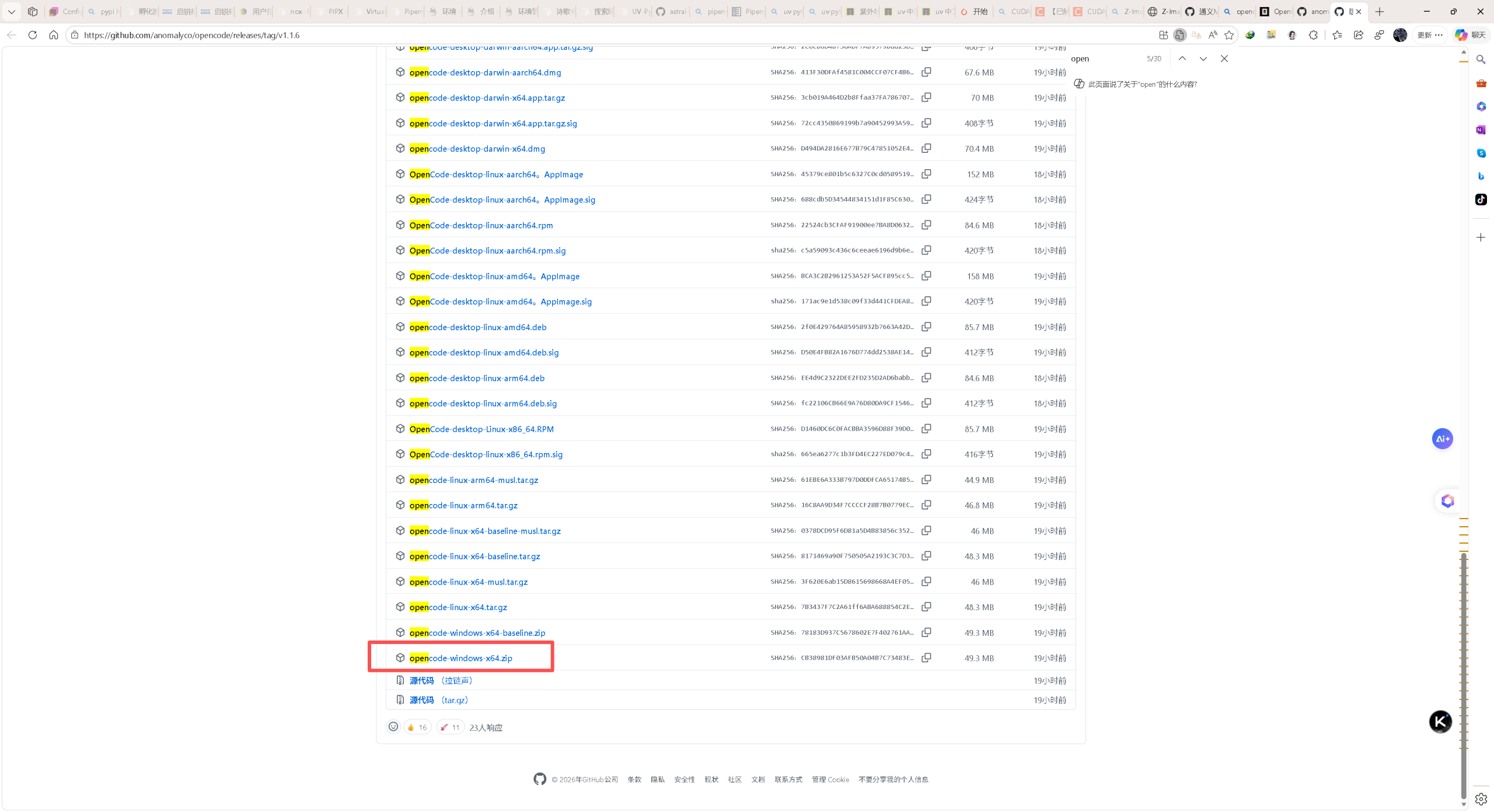The image size is (1494, 812).
Task: Open sidebar search magnifier icon
Action: (x=1481, y=60)
